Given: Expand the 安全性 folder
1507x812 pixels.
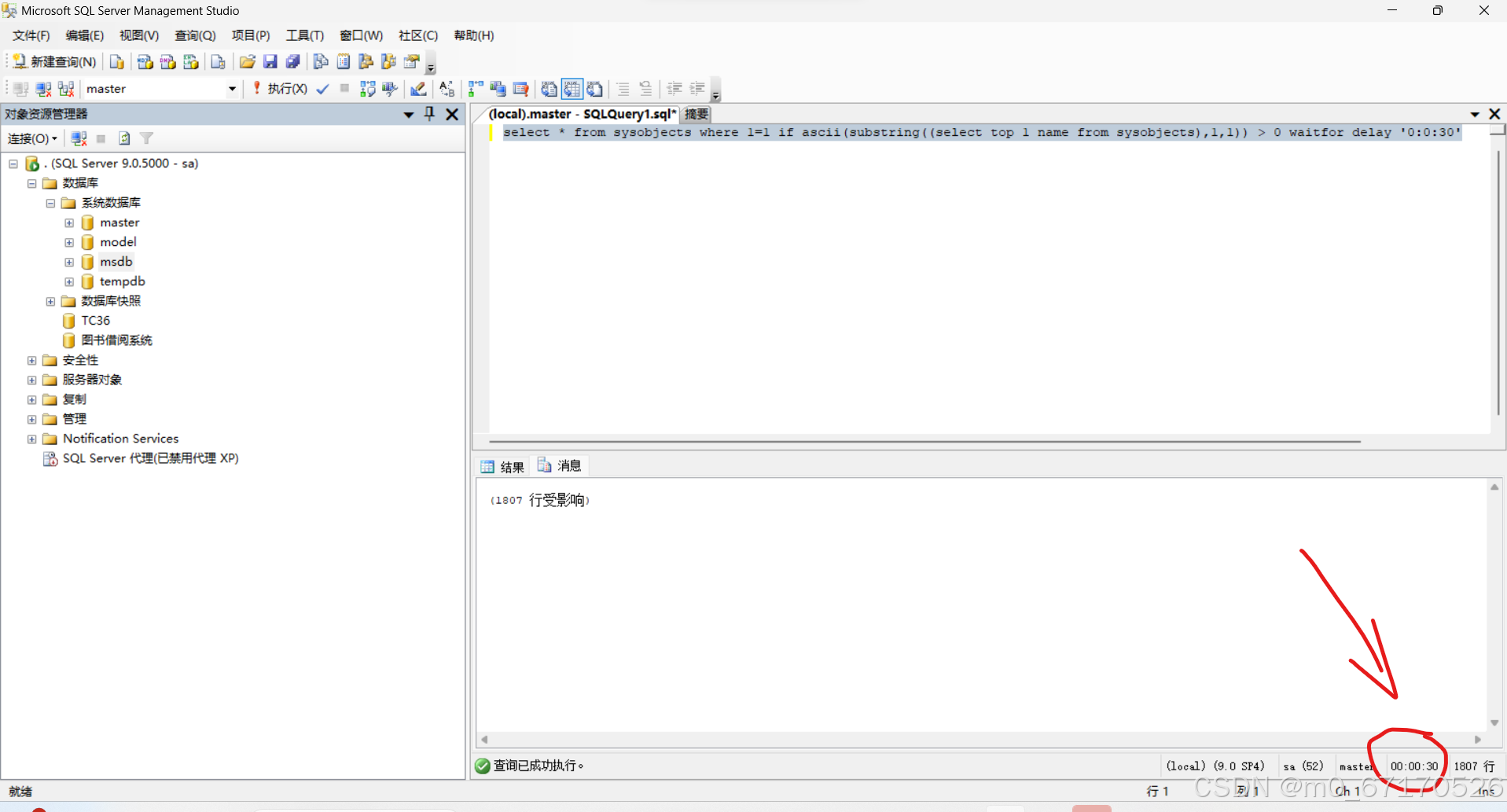Looking at the screenshot, I should pyautogui.click(x=31, y=360).
